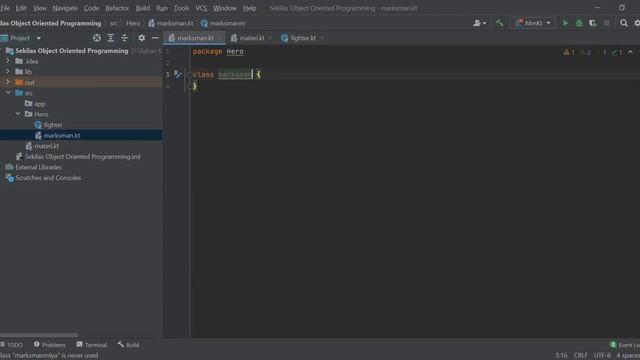The width and height of the screenshot is (640, 360).
Task: Open the Code menu
Action: [x=91, y=8]
